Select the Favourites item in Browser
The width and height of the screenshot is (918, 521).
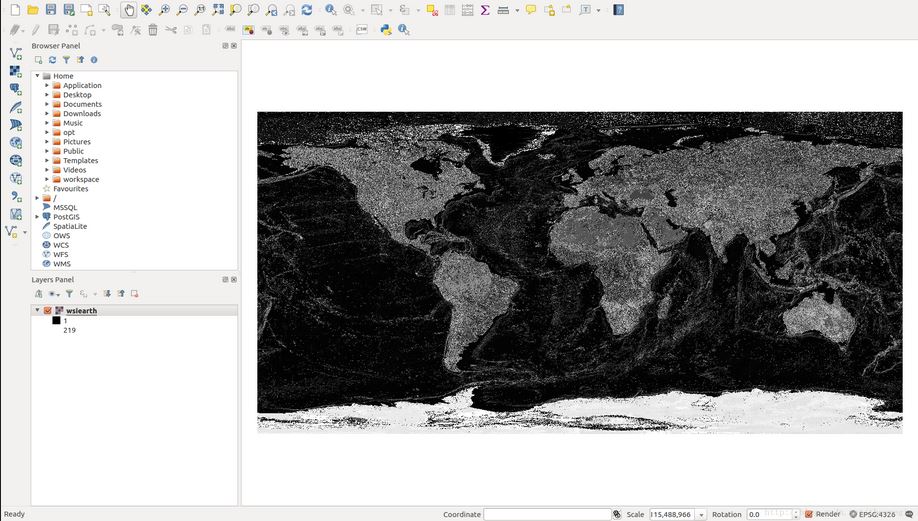(x=70, y=188)
